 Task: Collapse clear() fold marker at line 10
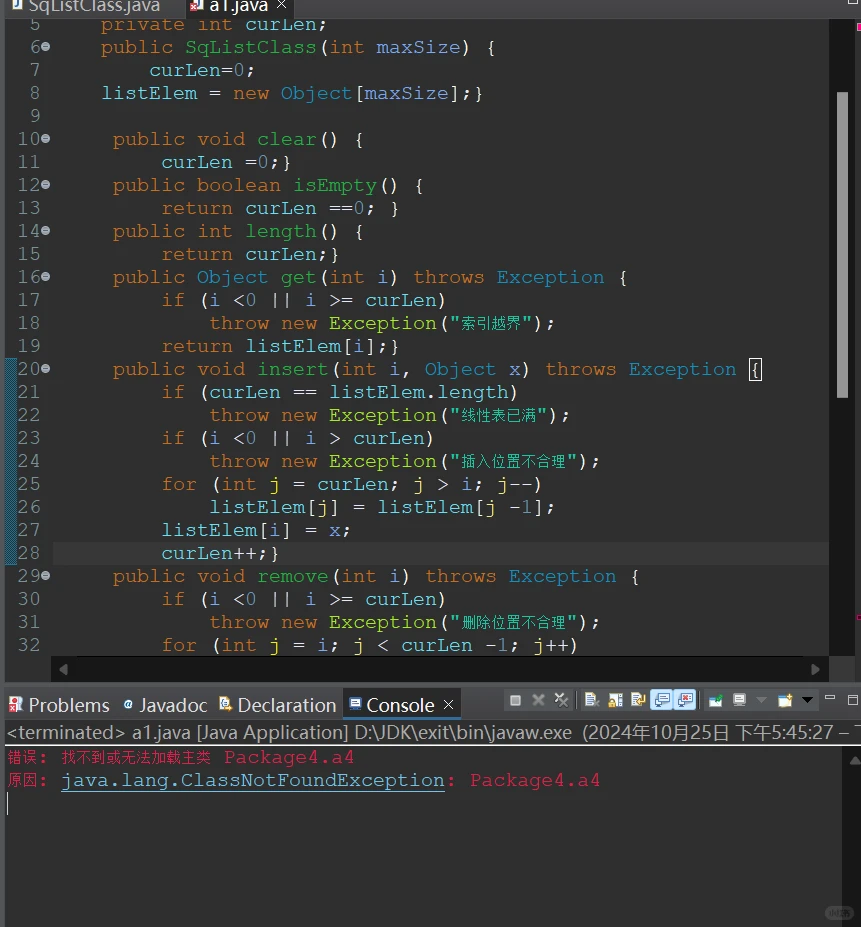[46, 139]
